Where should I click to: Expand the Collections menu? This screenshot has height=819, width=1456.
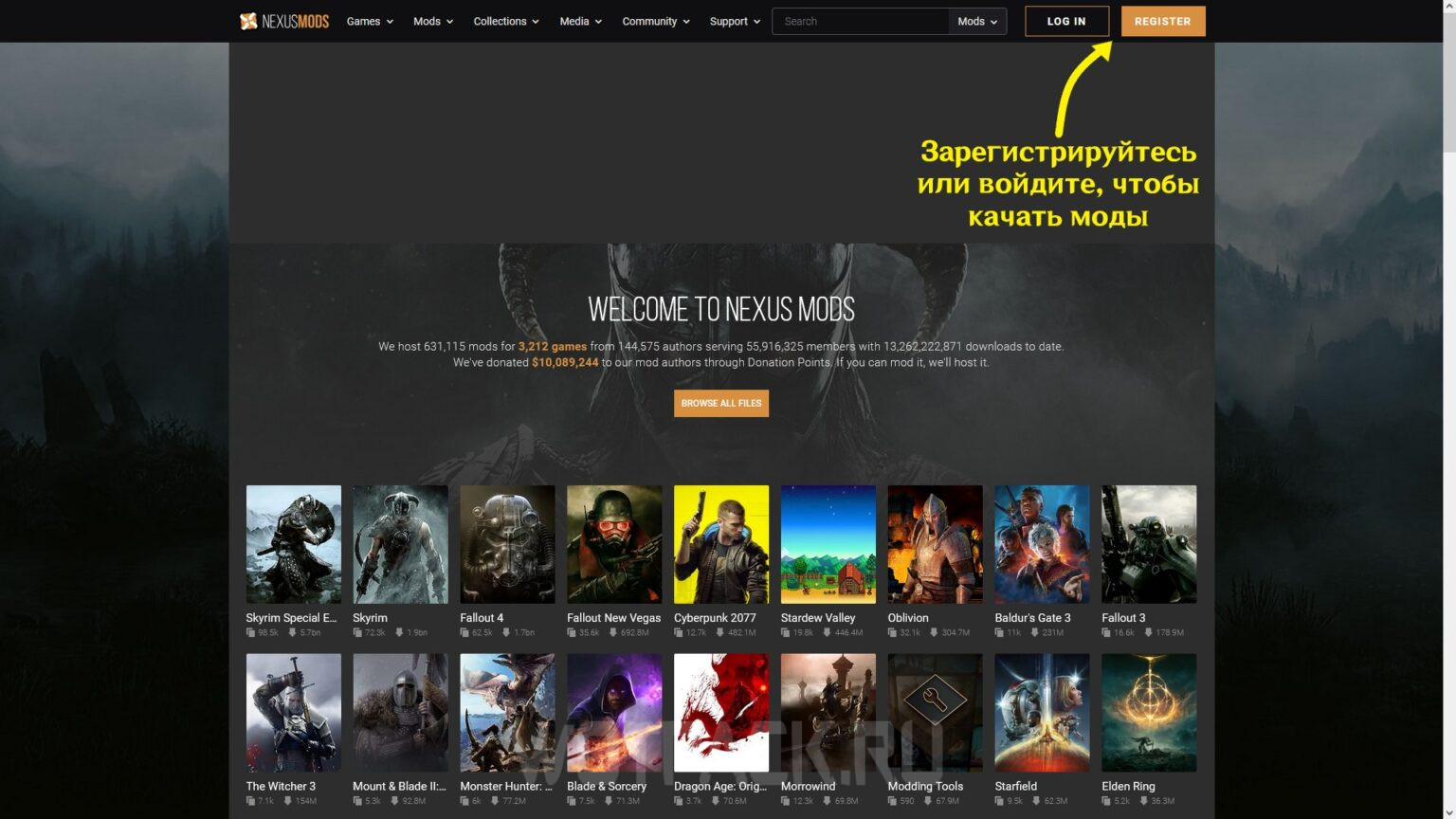(506, 21)
